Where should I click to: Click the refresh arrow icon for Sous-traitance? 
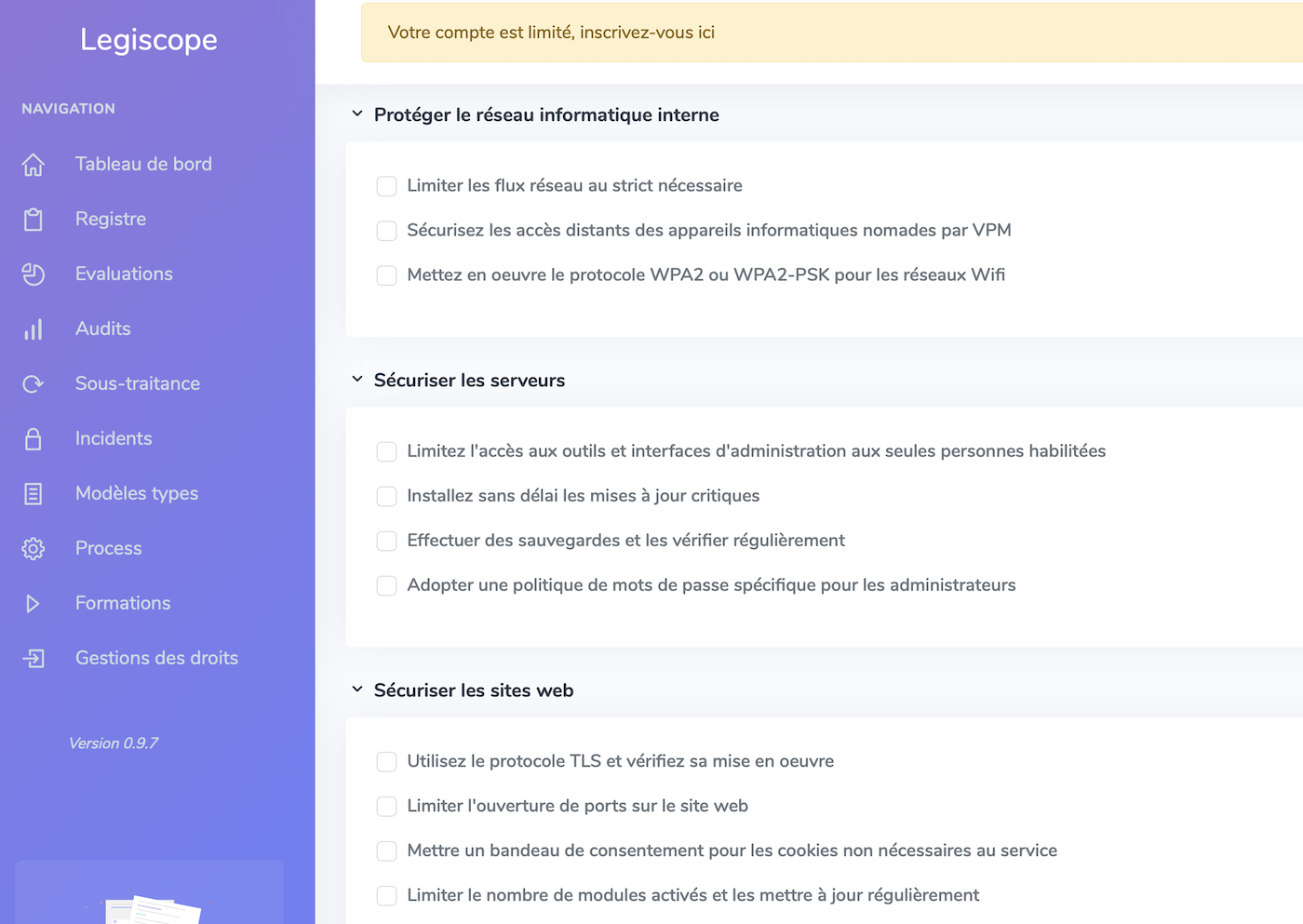coord(34,384)
